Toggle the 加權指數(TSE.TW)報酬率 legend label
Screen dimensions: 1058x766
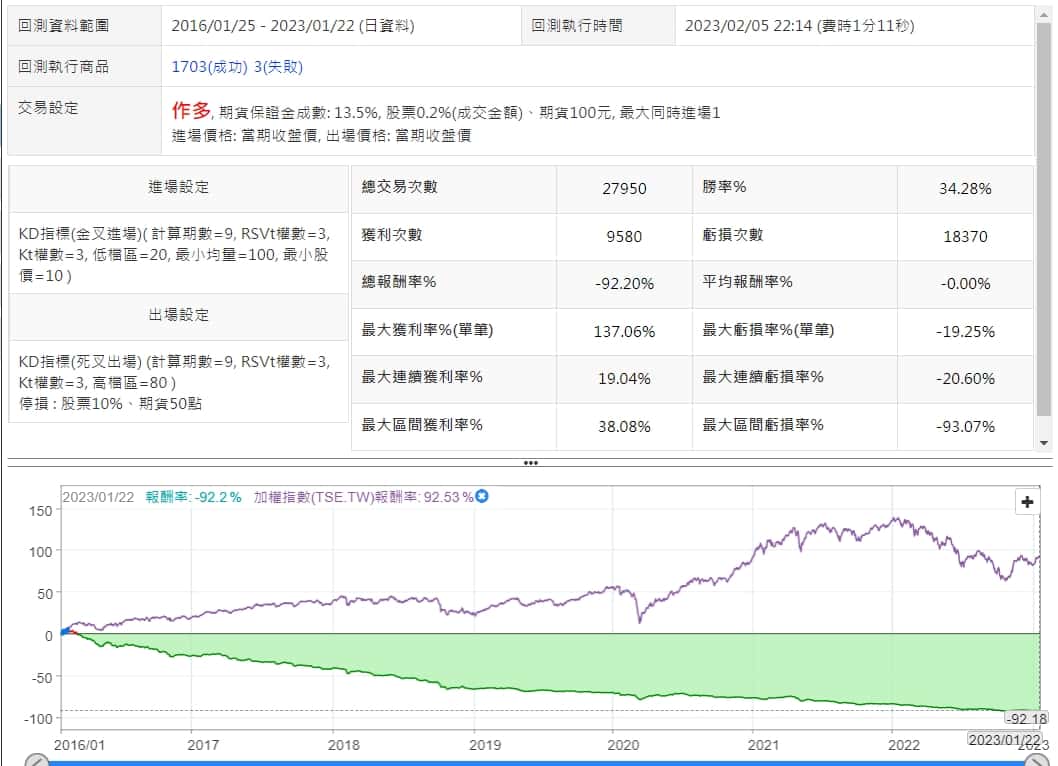pos(364,497)
